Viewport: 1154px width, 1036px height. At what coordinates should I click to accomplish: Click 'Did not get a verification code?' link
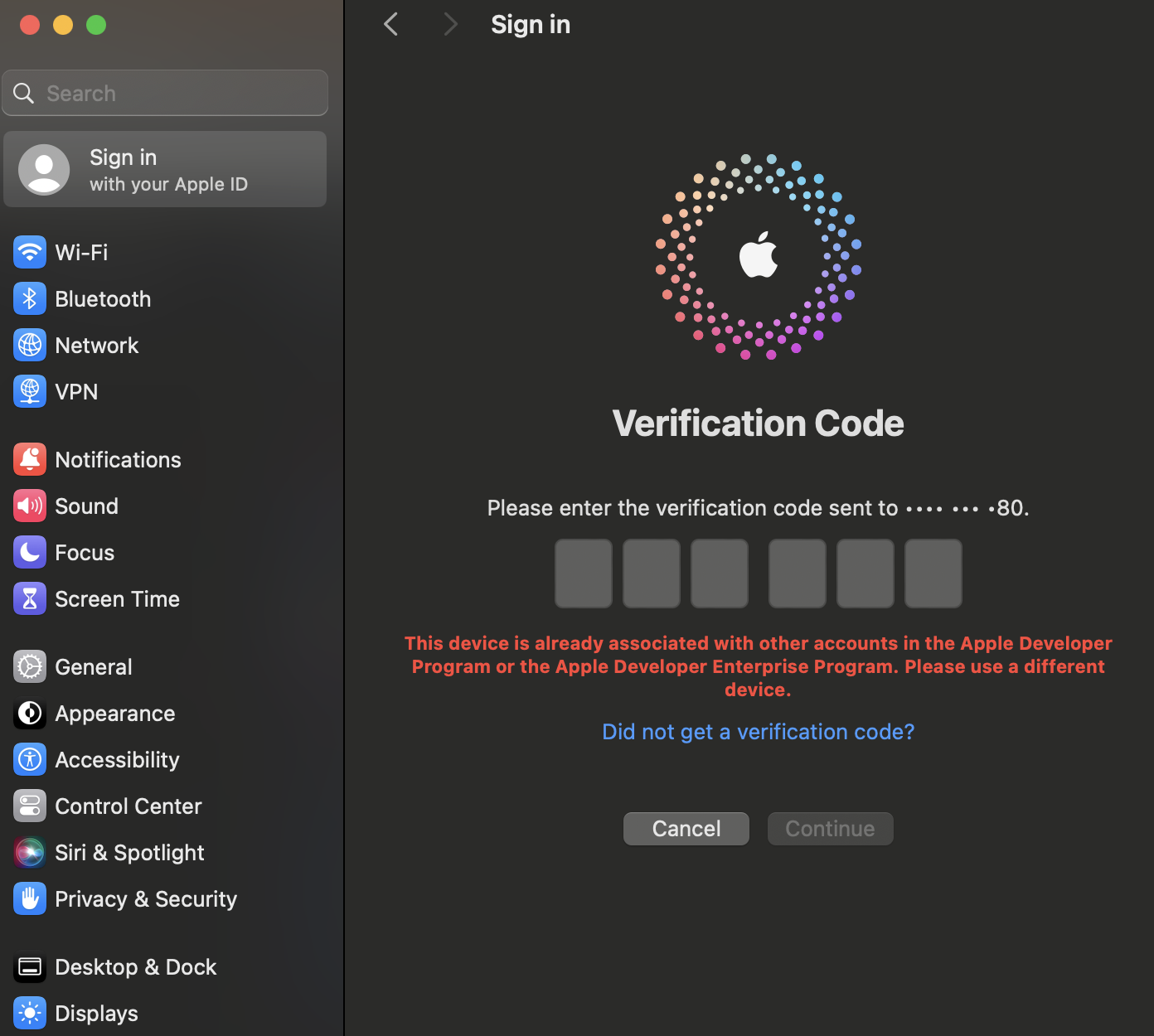point(758,732)
